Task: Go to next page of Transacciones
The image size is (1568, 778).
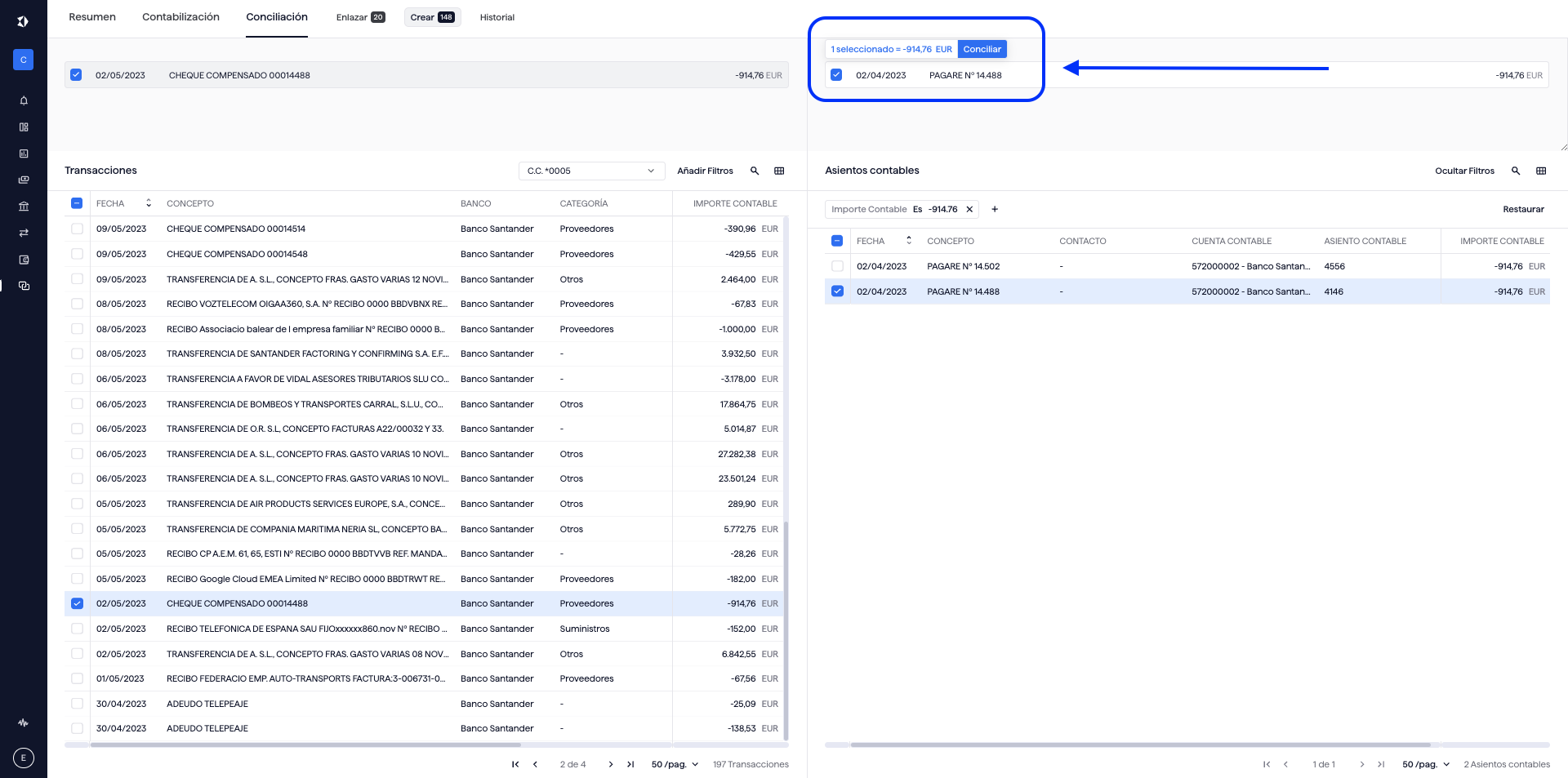Action: click(610, 764)
